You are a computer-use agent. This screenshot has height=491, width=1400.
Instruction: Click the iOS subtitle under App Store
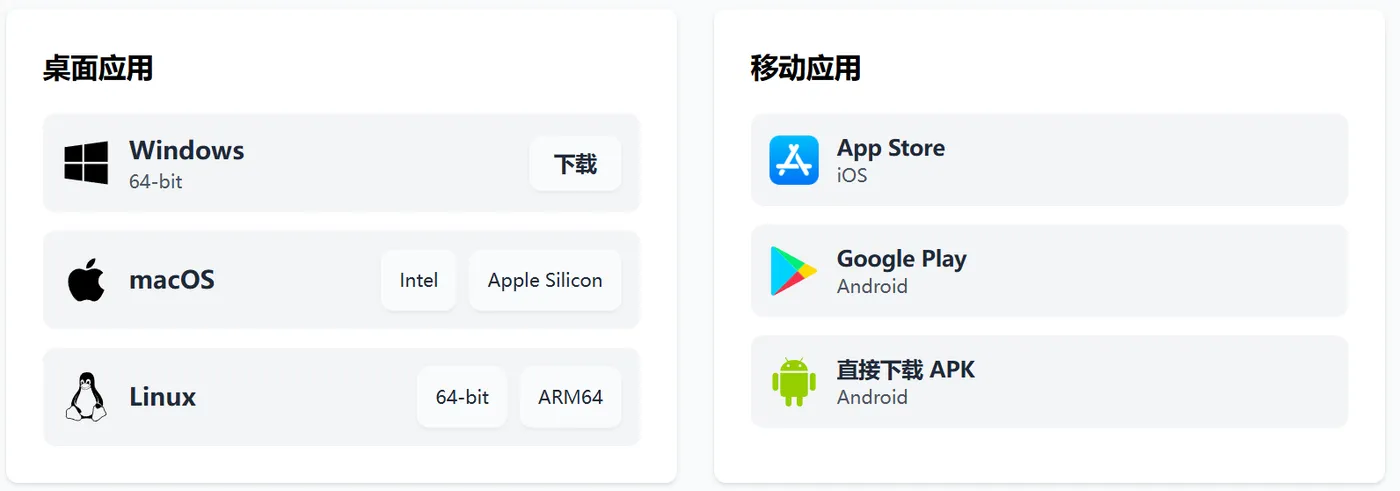coord(852,176)
